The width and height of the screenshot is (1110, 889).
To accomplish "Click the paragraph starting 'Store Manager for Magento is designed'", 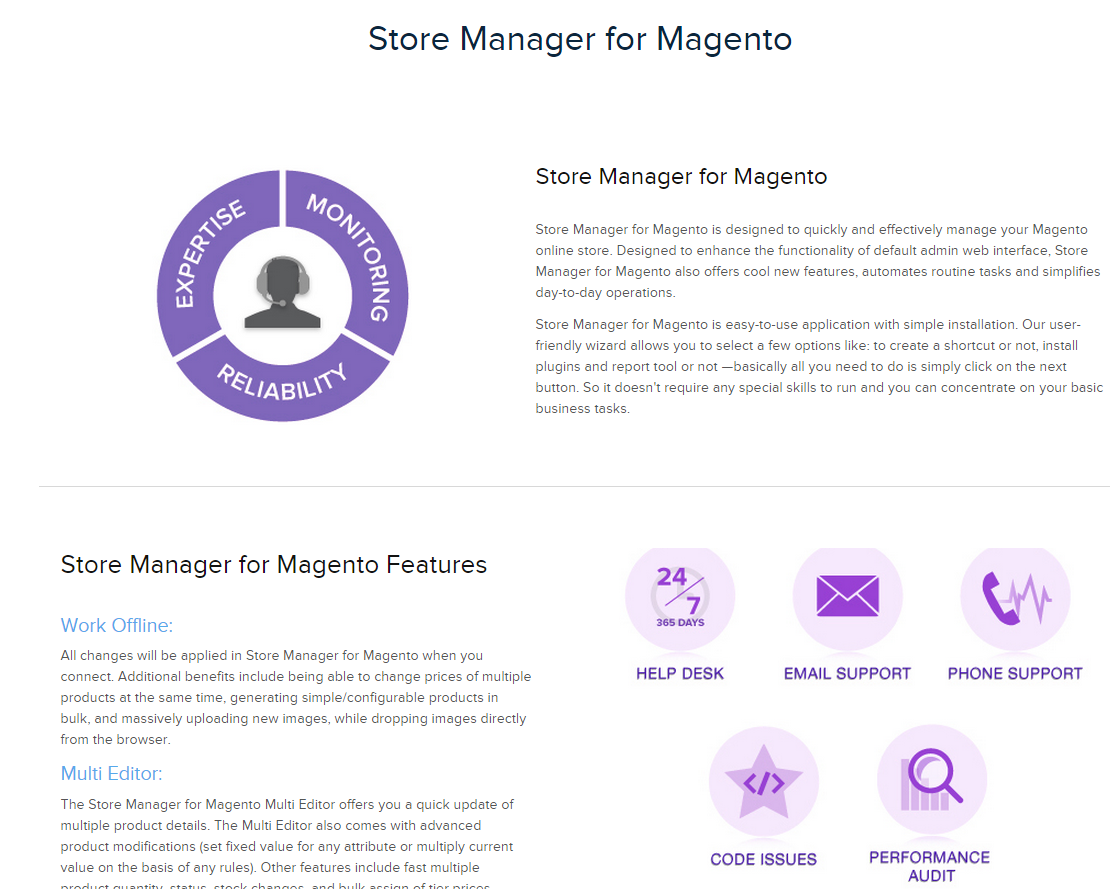I will [818, 260].
